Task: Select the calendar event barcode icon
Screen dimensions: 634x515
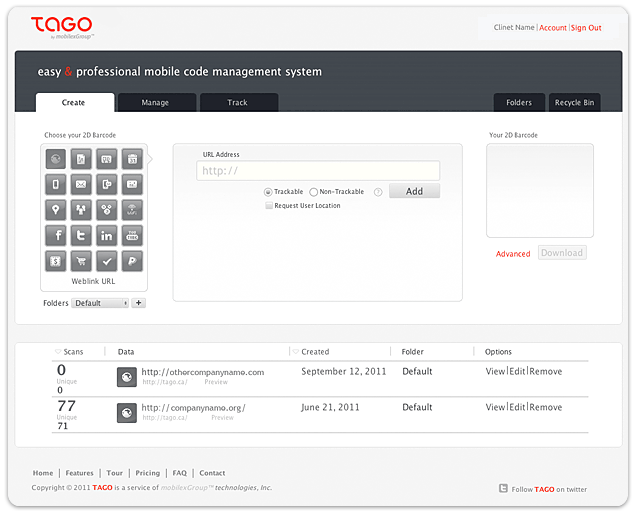Action: coord(132,159)
